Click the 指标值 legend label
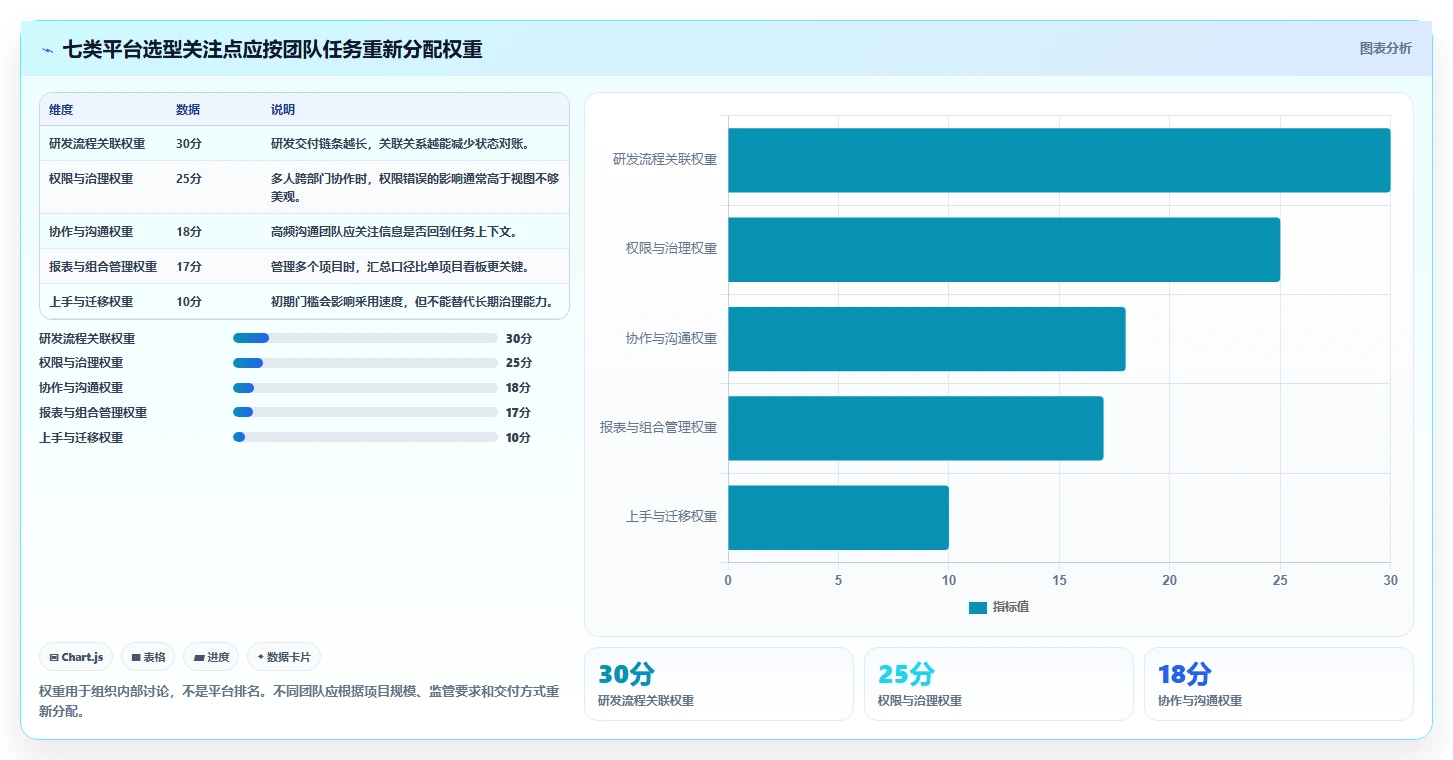Viewport: 1453px width, 760px height. (1011, 607)
